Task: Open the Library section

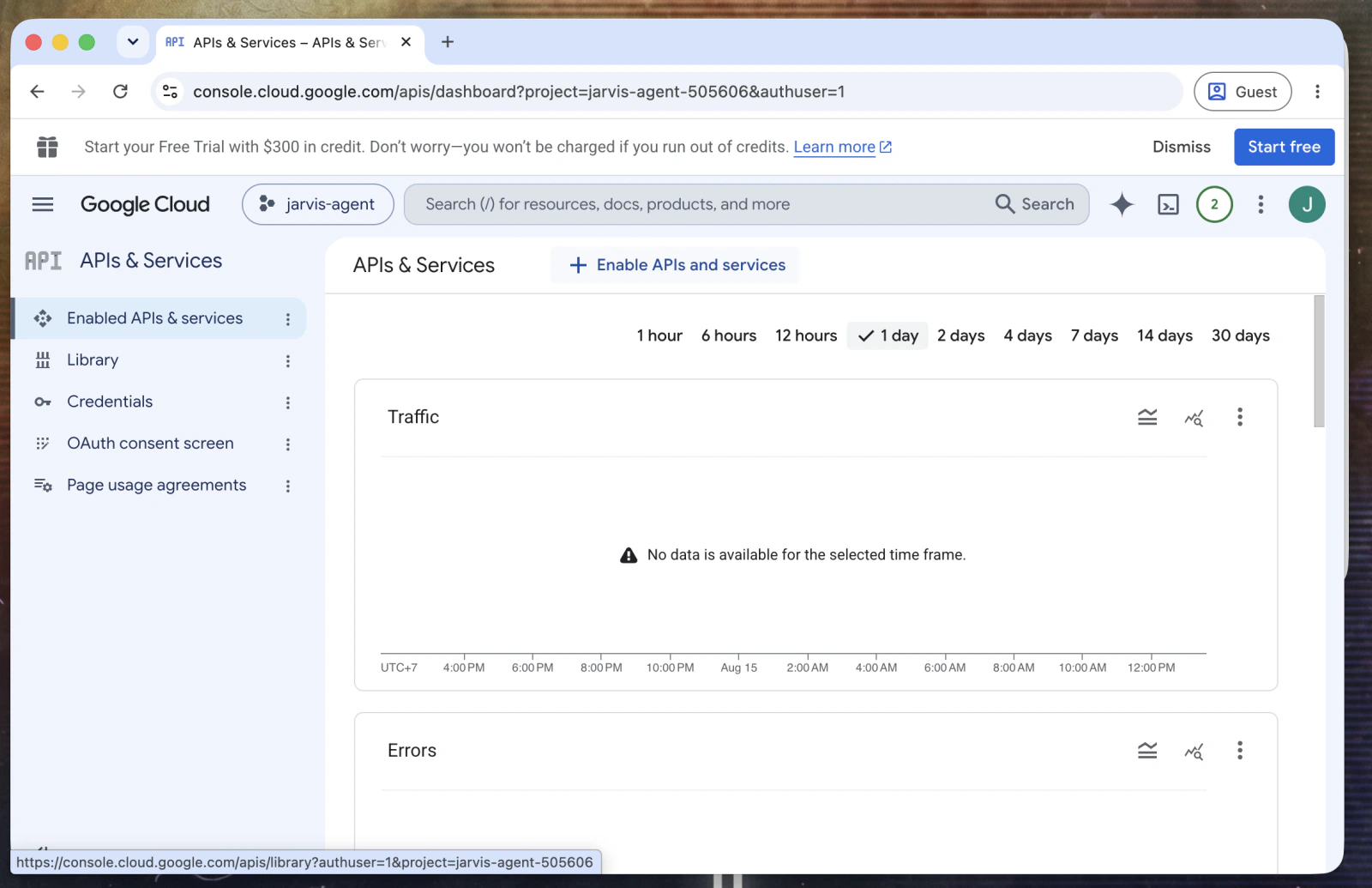Action: 93,360
